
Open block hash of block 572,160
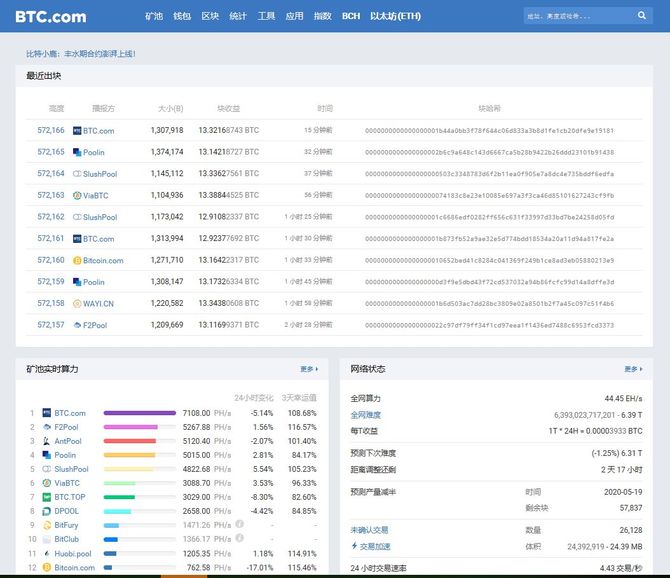pyautogui.click(x=489, y=261)
